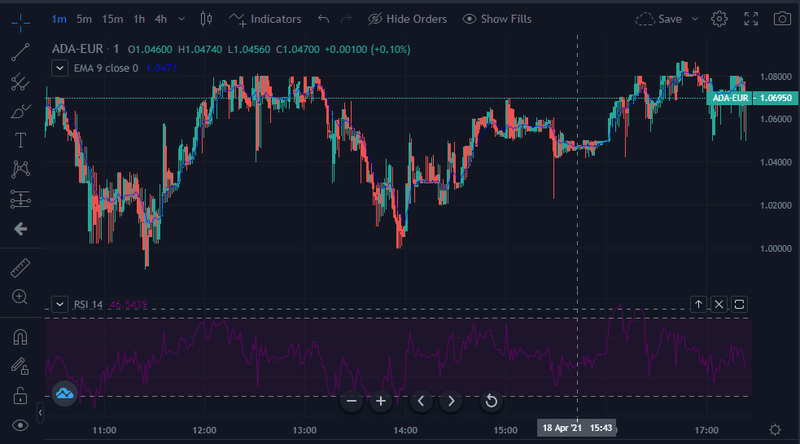The width and height of the screenshot is (800, 444).
Task: Click the 1.08000 price scale label
Action: 776,77
